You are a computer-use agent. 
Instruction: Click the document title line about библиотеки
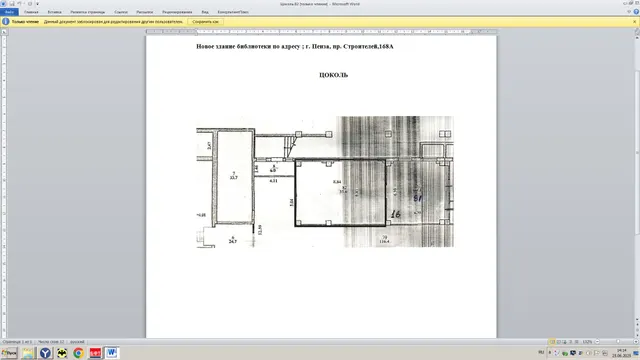tap(295, 47)
